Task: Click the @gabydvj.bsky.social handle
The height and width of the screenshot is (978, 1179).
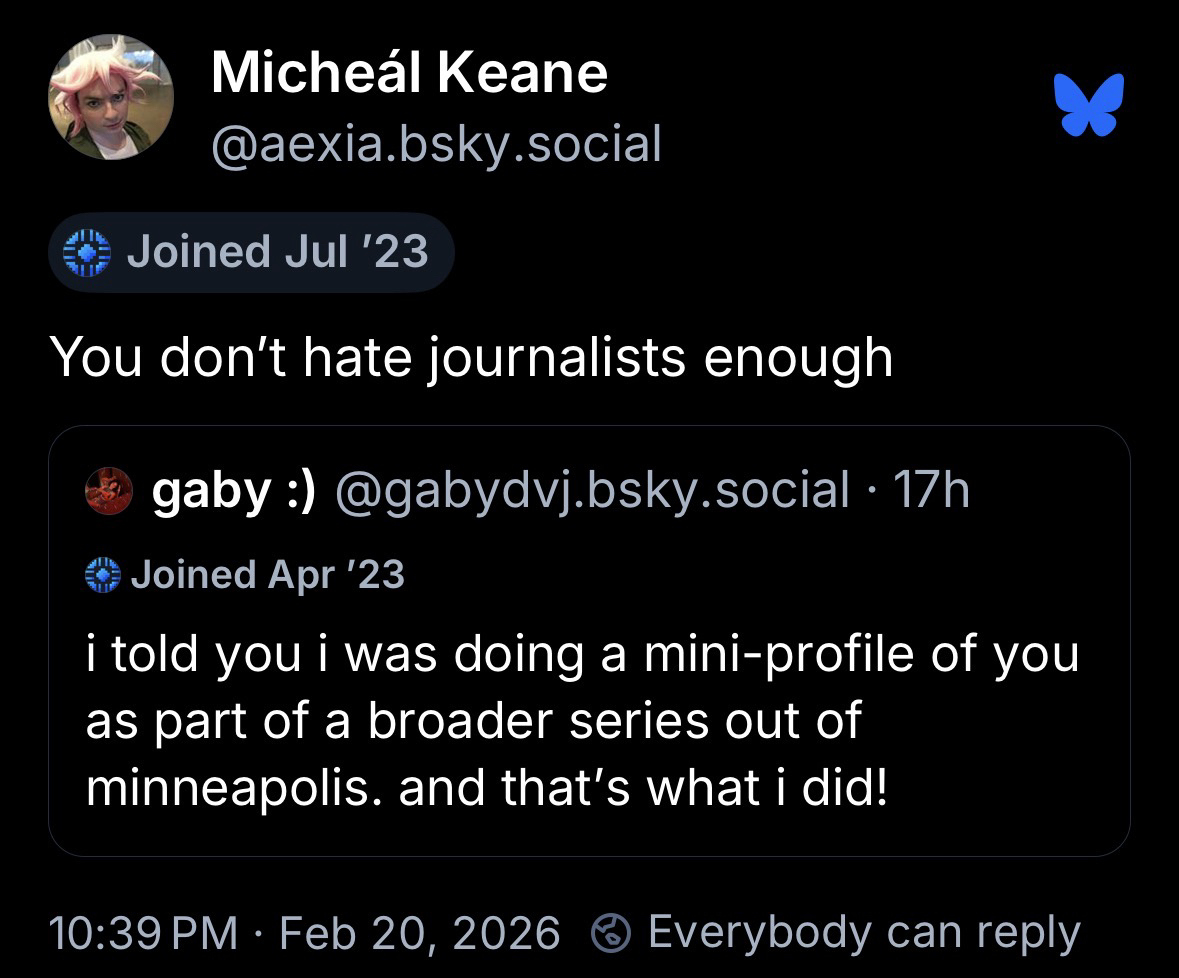Action: click(x=593, y=490)
